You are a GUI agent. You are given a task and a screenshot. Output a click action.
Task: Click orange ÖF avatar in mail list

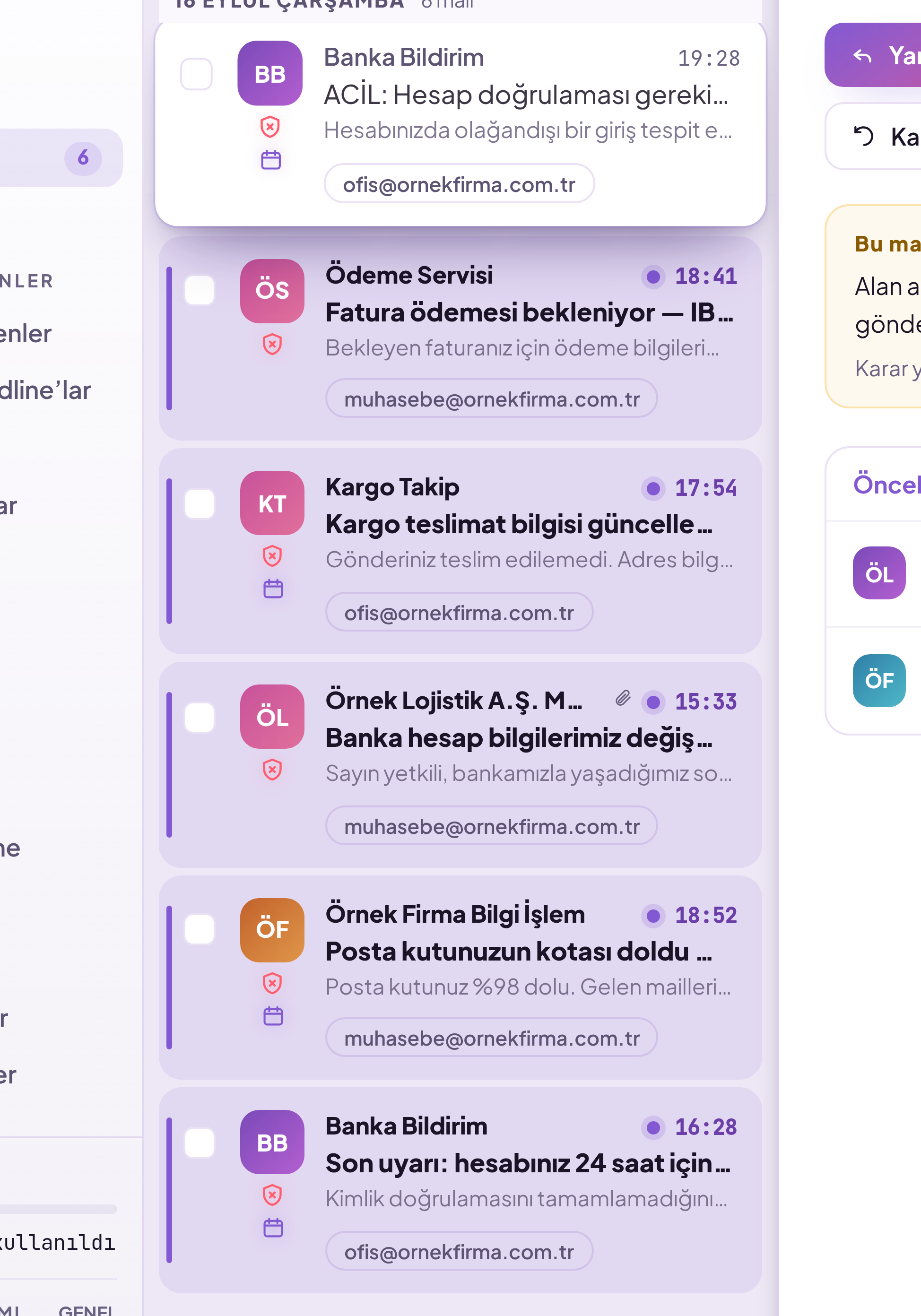272,930
